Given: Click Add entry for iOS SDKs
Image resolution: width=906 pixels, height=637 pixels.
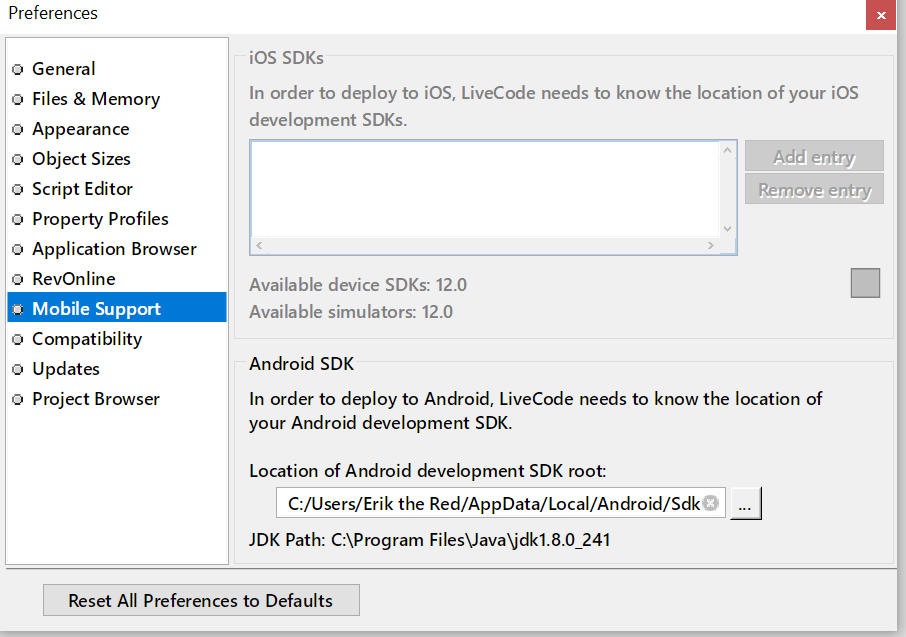Looking at the screenshot, I should point(814,156).
